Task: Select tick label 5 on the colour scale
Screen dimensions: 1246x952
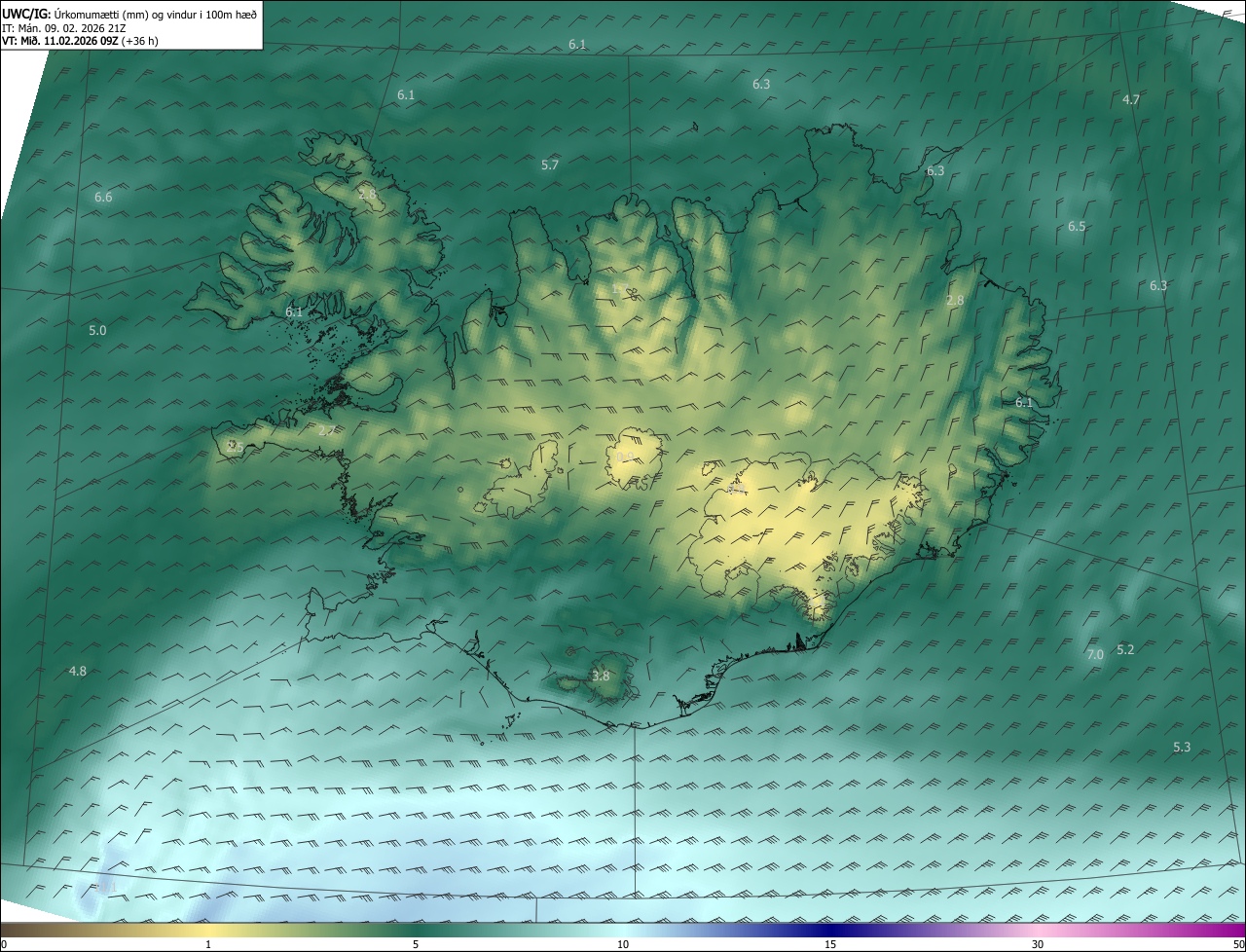Action: 416,944
